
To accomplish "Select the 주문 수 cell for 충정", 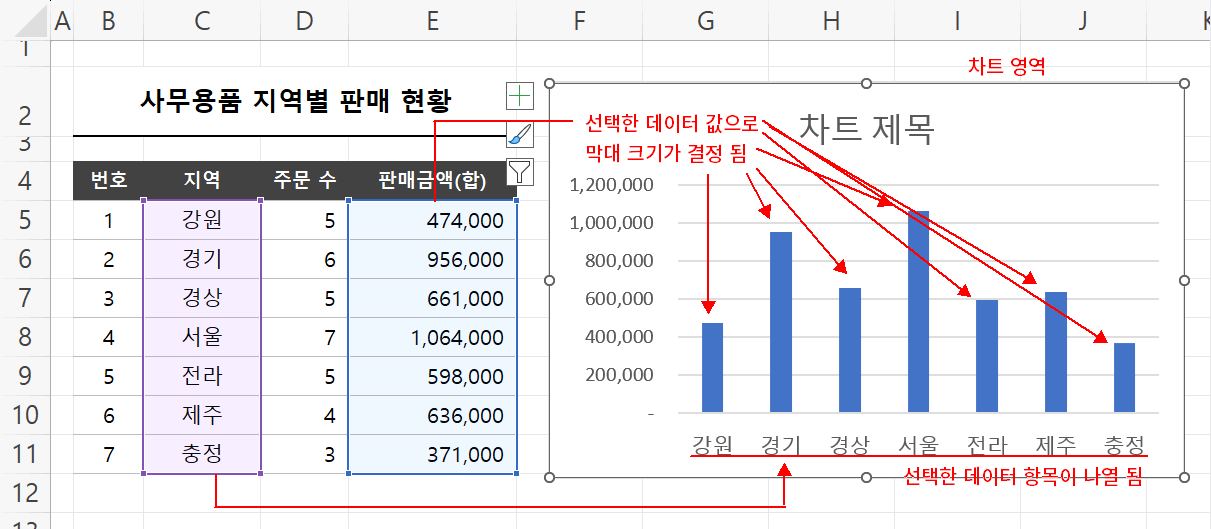I will coord(305,454).
